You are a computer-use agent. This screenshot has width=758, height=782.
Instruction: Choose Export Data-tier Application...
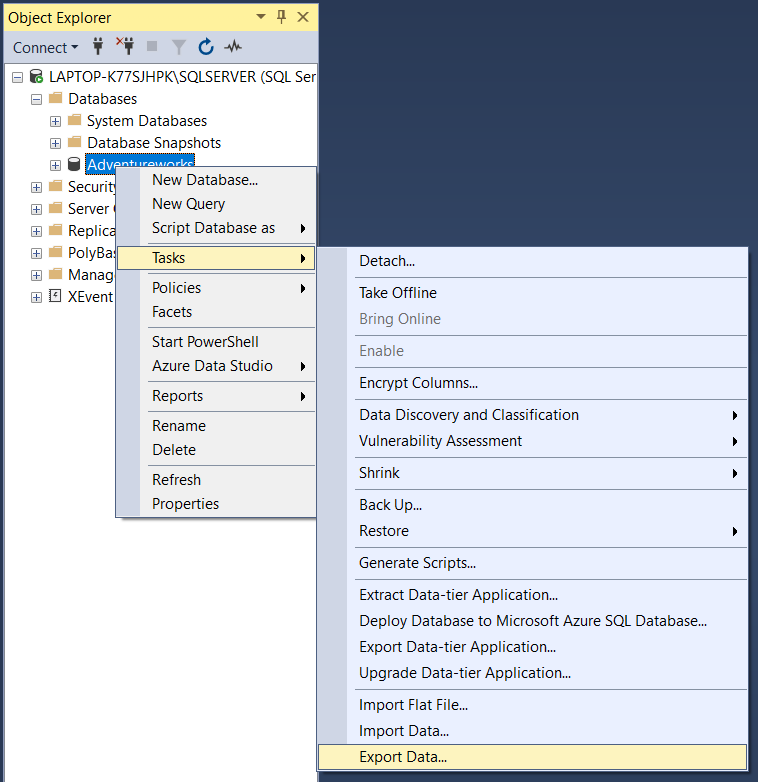(x=533, y=646)
